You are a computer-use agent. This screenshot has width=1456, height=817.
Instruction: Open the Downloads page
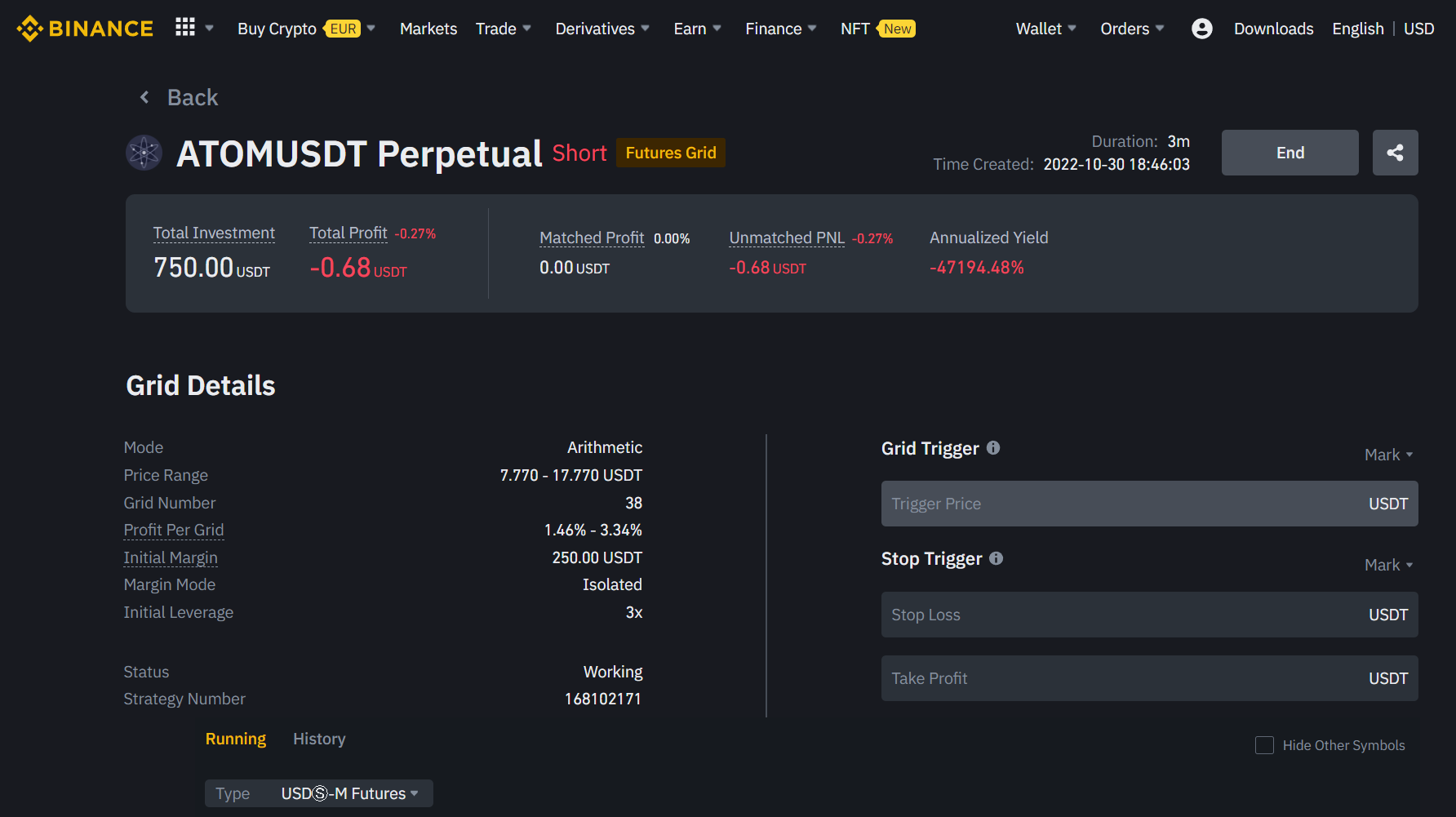1273,29
